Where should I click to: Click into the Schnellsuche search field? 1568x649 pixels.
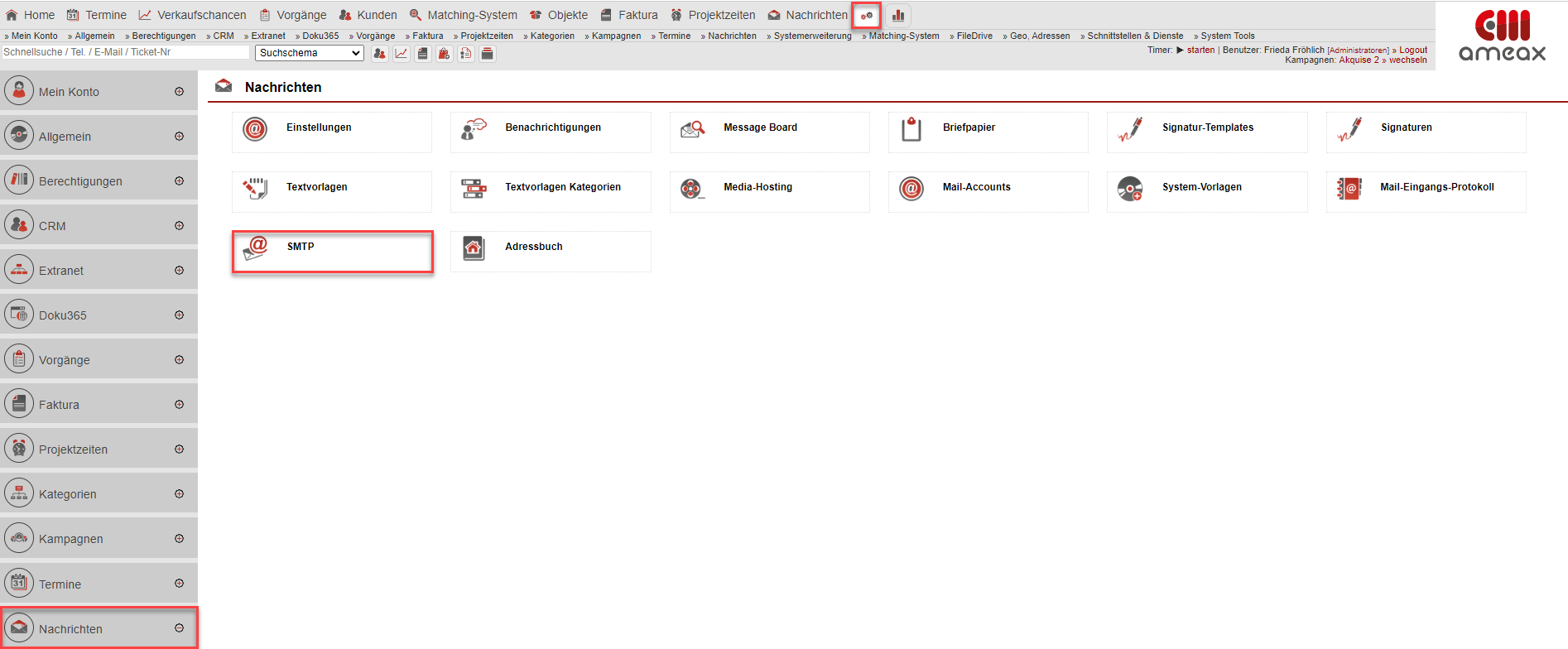point(124,52)
